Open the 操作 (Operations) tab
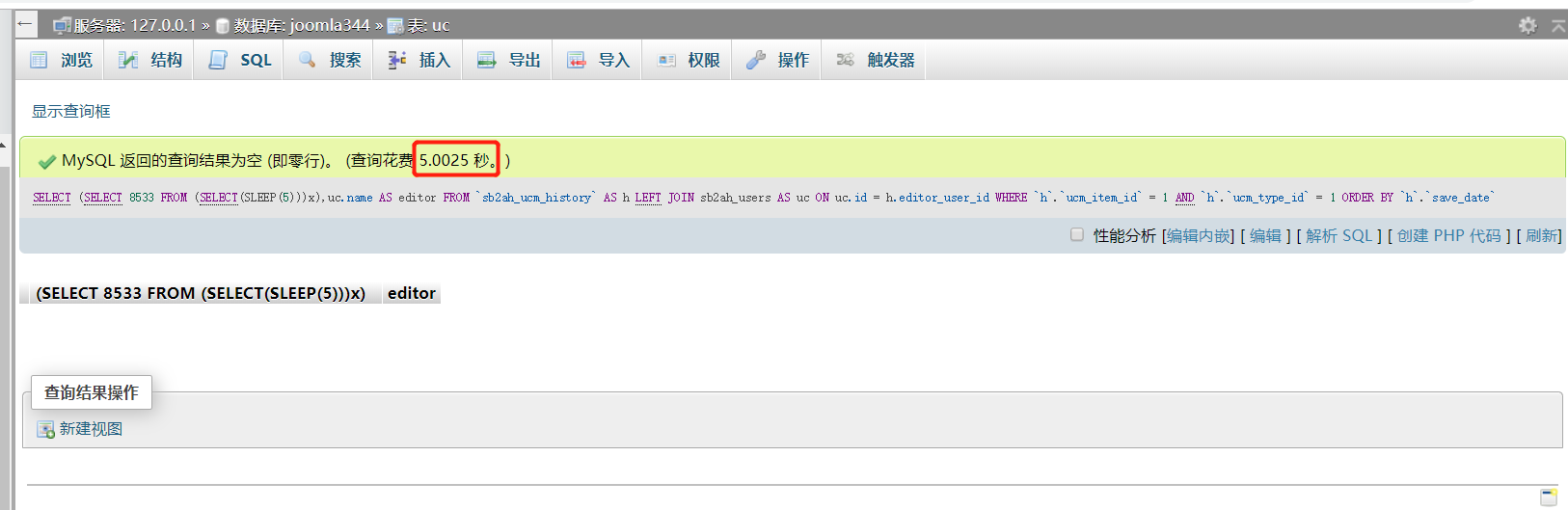The width and height of the screenshot is (1568, 510). (778, 60)
